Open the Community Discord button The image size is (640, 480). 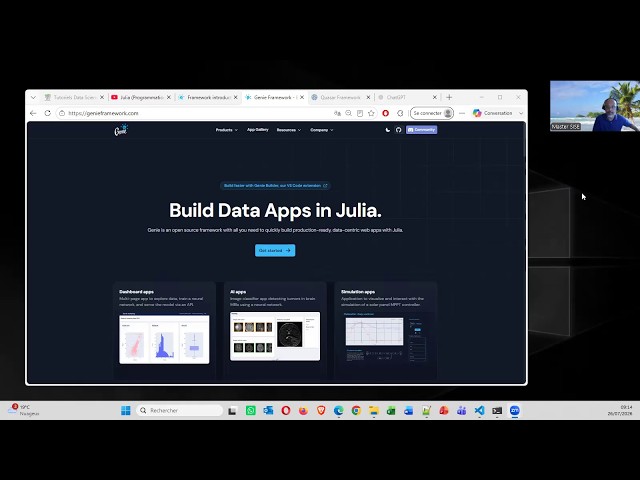[x=421, y=130]
